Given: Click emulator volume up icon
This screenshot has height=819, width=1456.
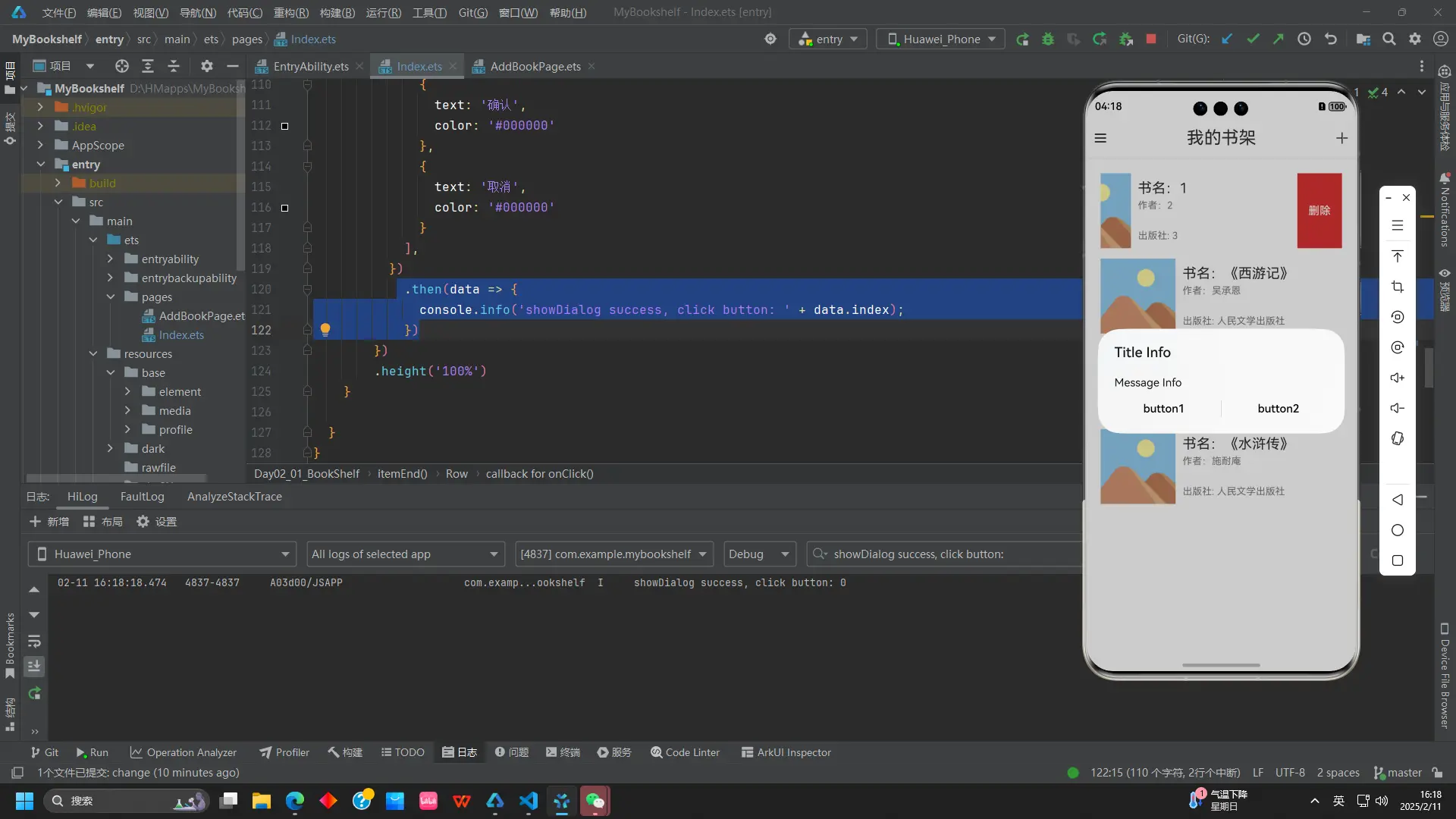Looking at the screenshot, I should click(x=1398, y=378).
